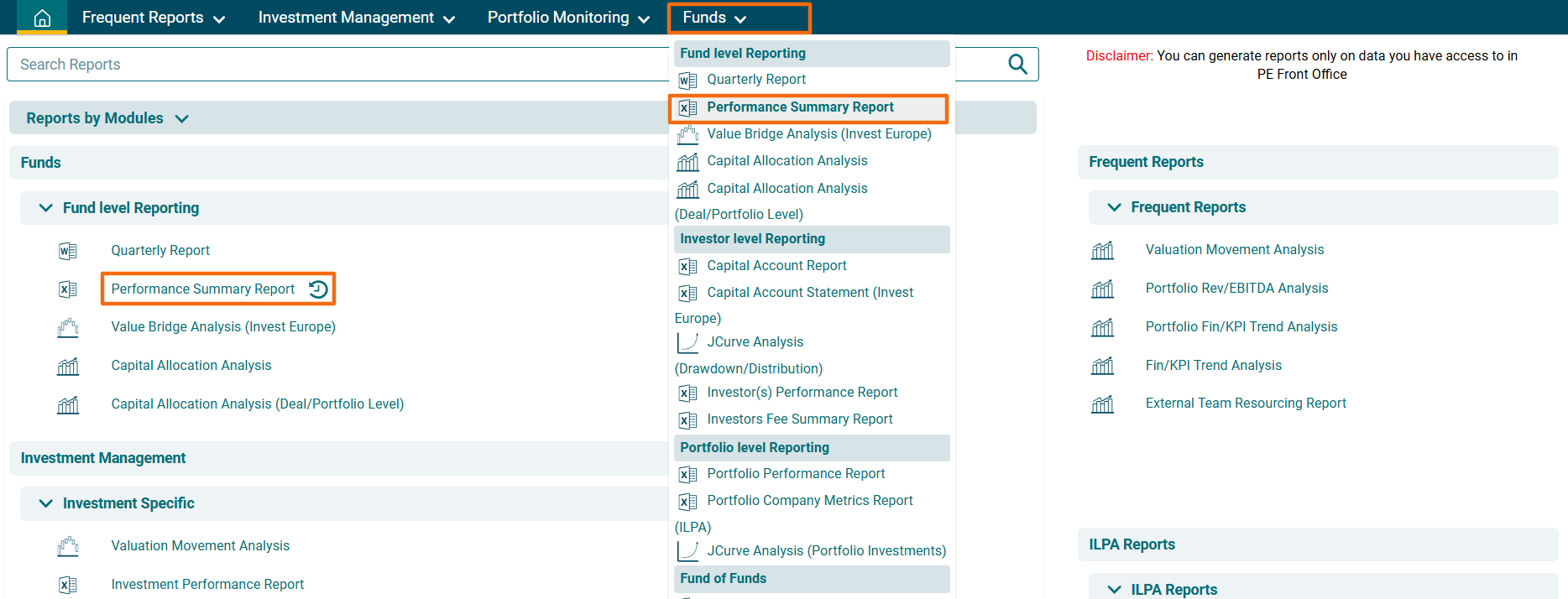Click the history icon beside Performance Summary Report
Image resolution: width=1568 pixels, height=599 pixels.
click(x=318, y=289)
